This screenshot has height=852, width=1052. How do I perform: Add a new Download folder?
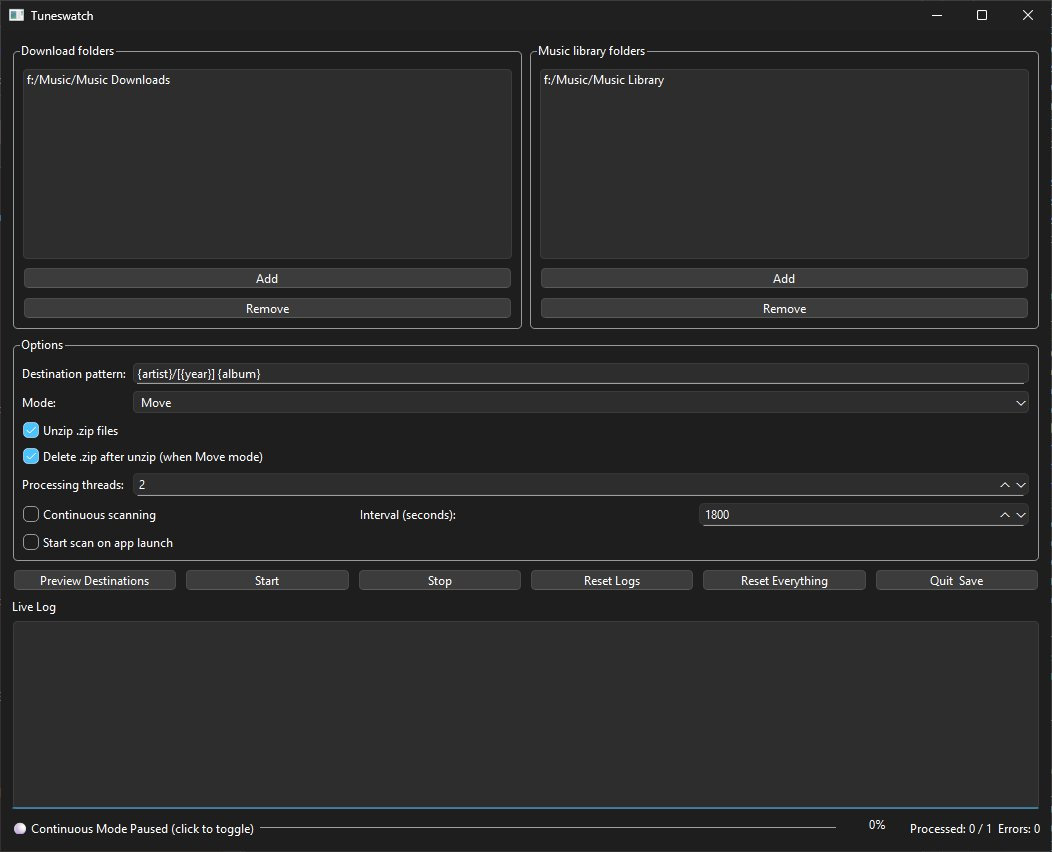click(267, 279)
